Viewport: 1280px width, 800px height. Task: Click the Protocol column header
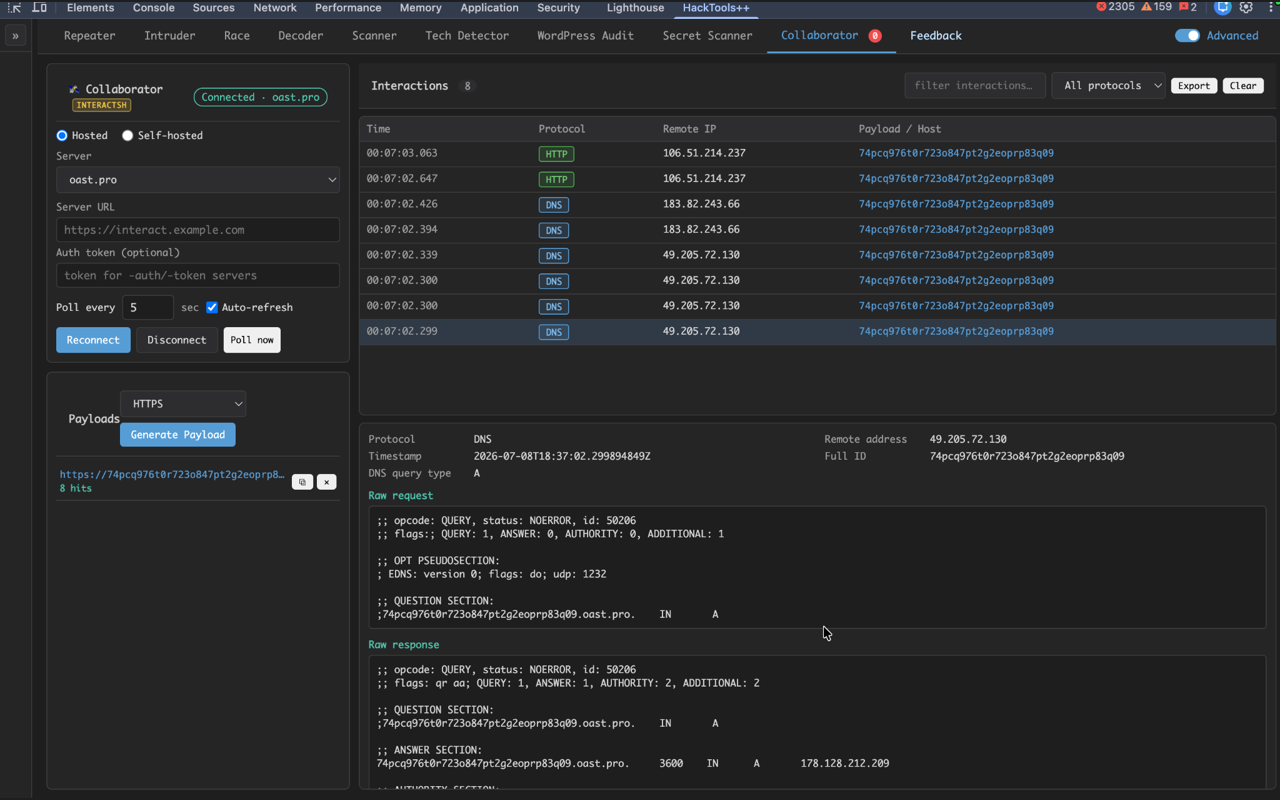click(x=562, y=129)
